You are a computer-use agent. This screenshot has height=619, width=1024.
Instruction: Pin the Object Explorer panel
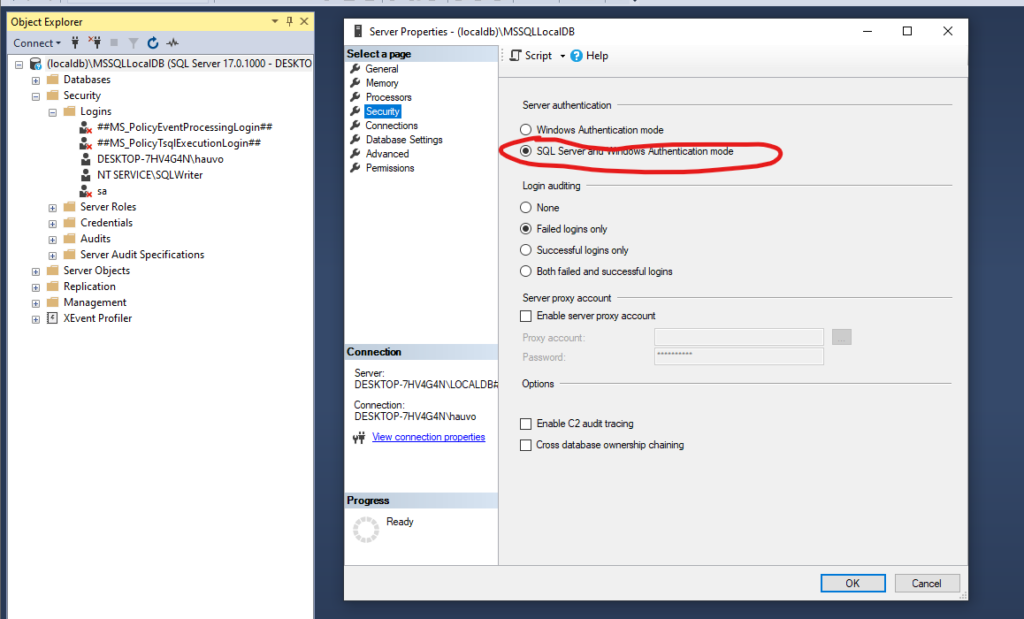tap(289, 21)
